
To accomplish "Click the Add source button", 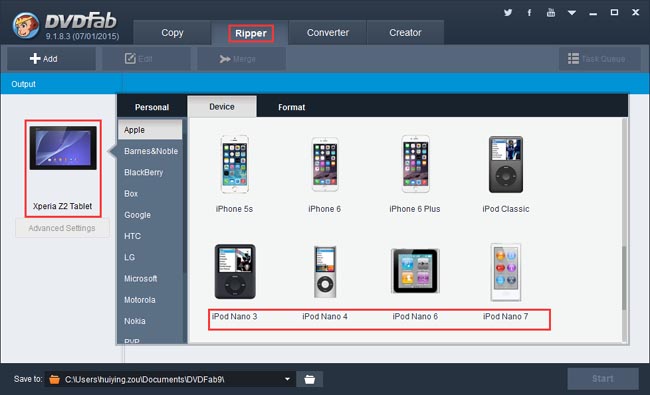I will [x=51, y=59].
